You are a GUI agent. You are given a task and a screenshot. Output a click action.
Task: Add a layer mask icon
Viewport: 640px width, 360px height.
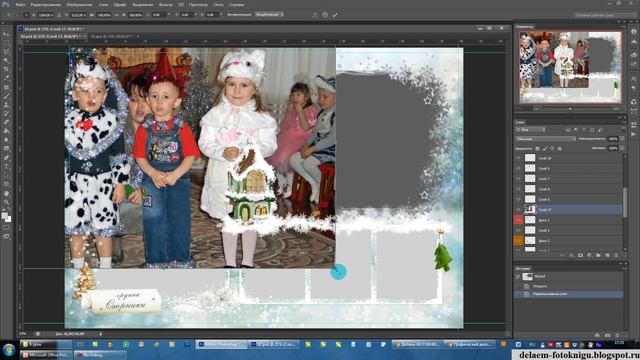[580, 256]
